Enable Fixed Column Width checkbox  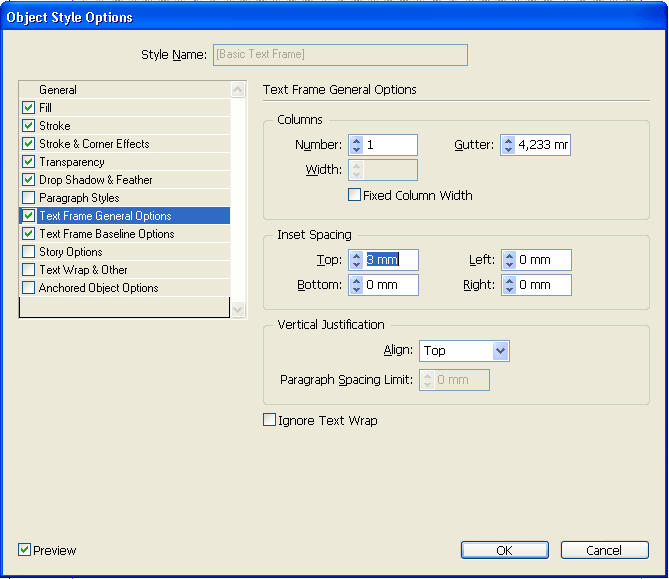point(354,195)
